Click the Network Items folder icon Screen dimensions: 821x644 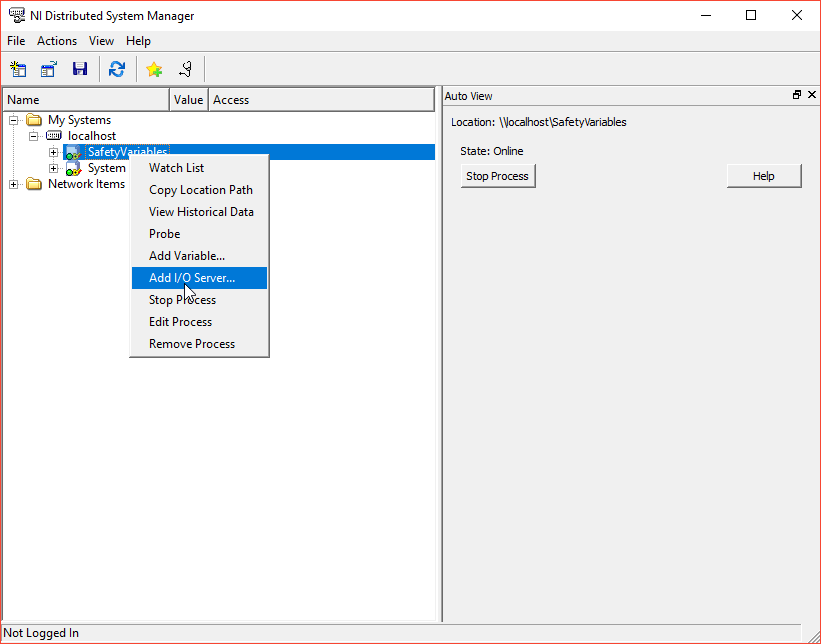point(34,184)
